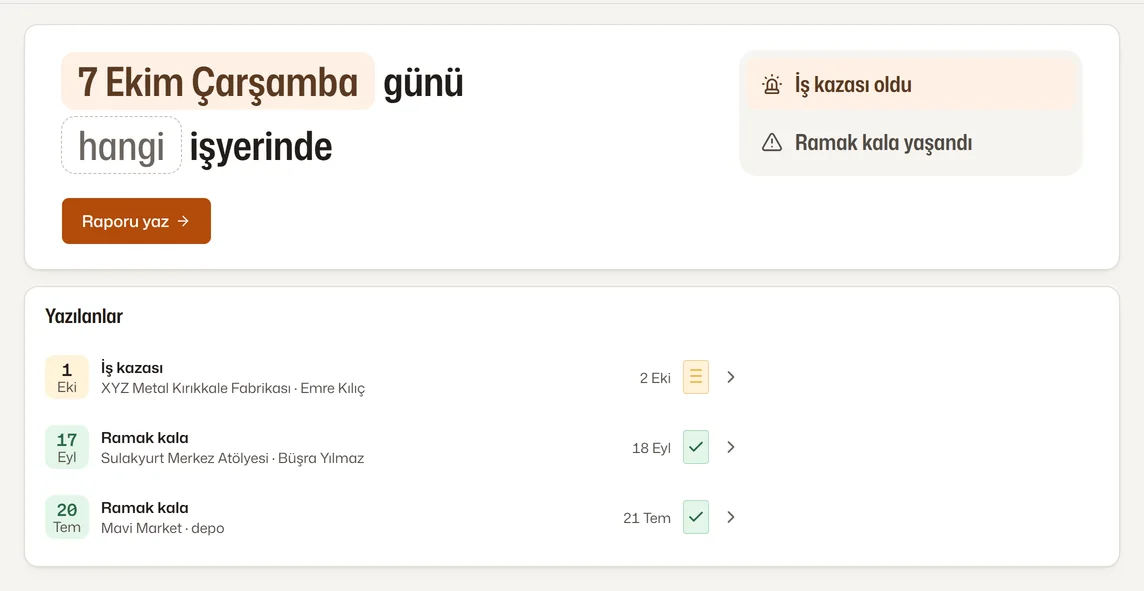
Task: Click the green checkmark on the Mavi Market row
Action: pos(696,517)
